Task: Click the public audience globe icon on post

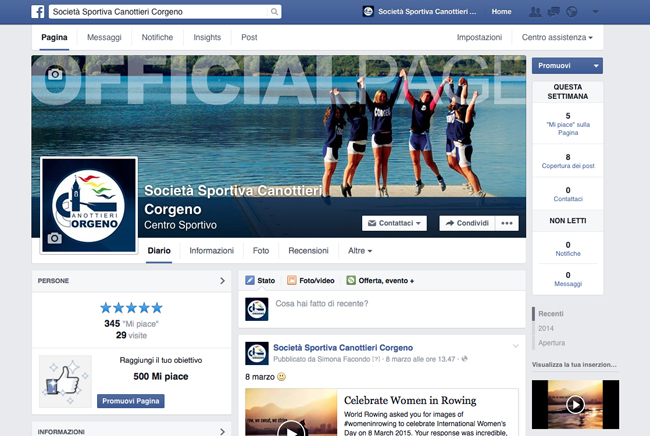Action: [464, 359]
